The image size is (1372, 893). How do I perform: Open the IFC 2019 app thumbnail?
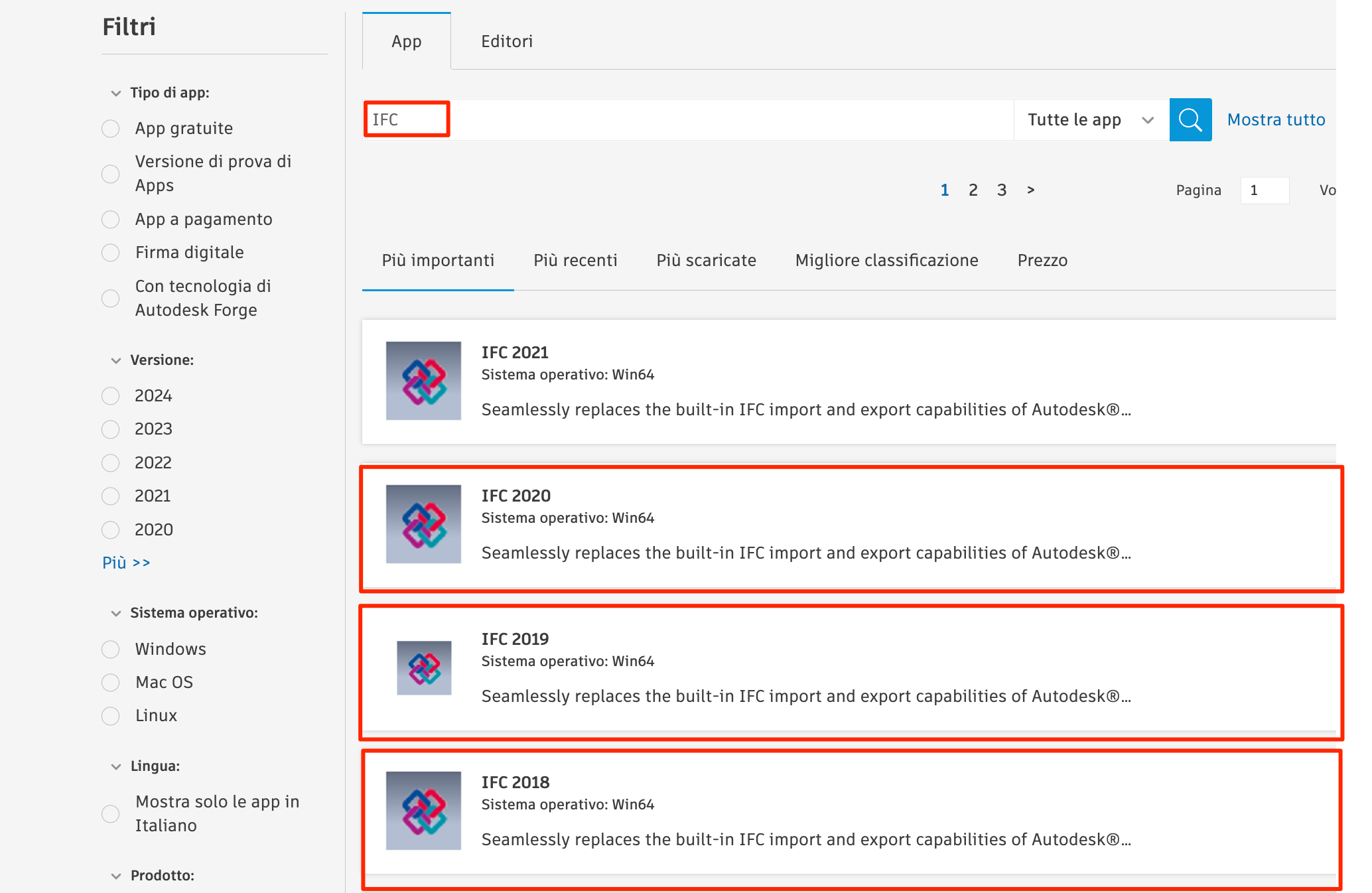[x=424, y=667]
